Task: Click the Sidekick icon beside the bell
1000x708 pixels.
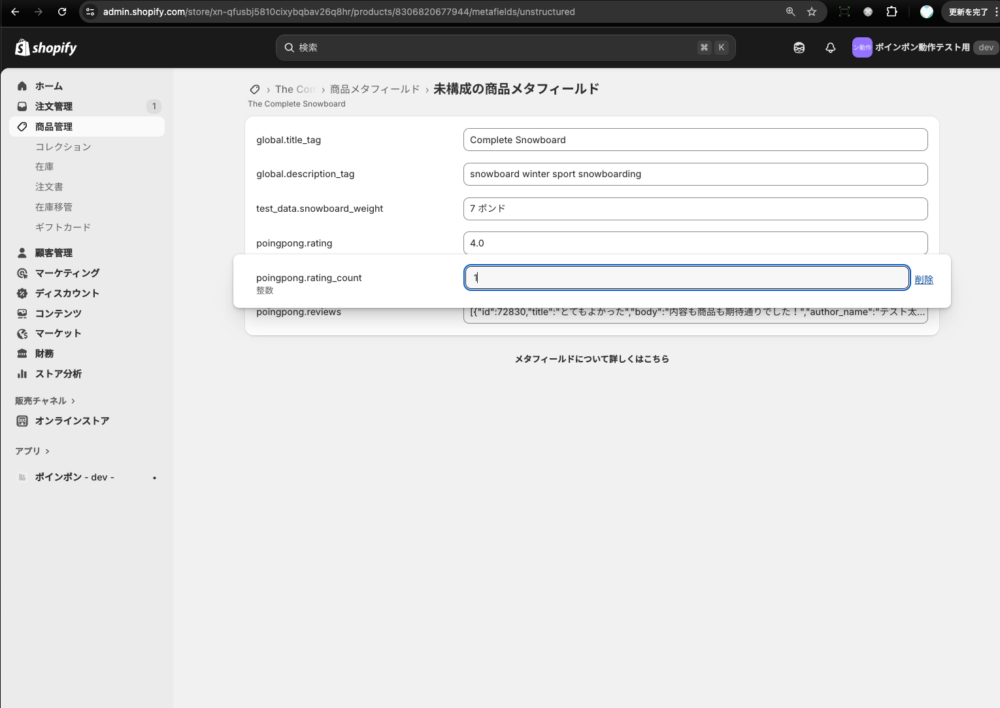Action: click(799, 48)
